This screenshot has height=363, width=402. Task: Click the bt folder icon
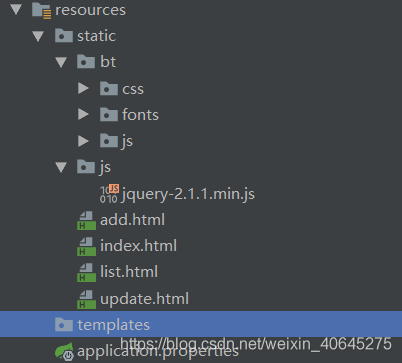click(x=86, y=61)
